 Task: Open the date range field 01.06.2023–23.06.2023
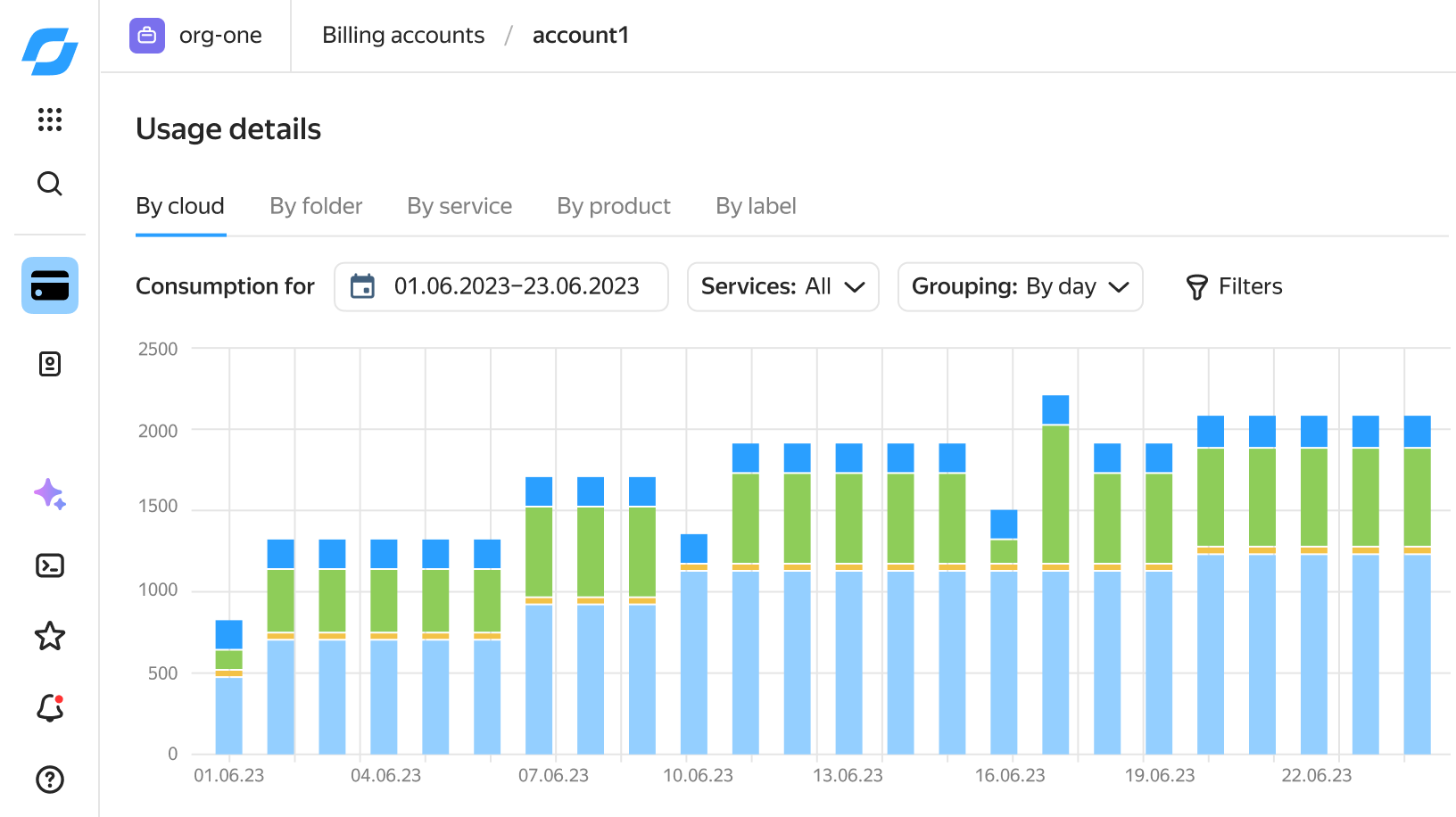point(501,286)
